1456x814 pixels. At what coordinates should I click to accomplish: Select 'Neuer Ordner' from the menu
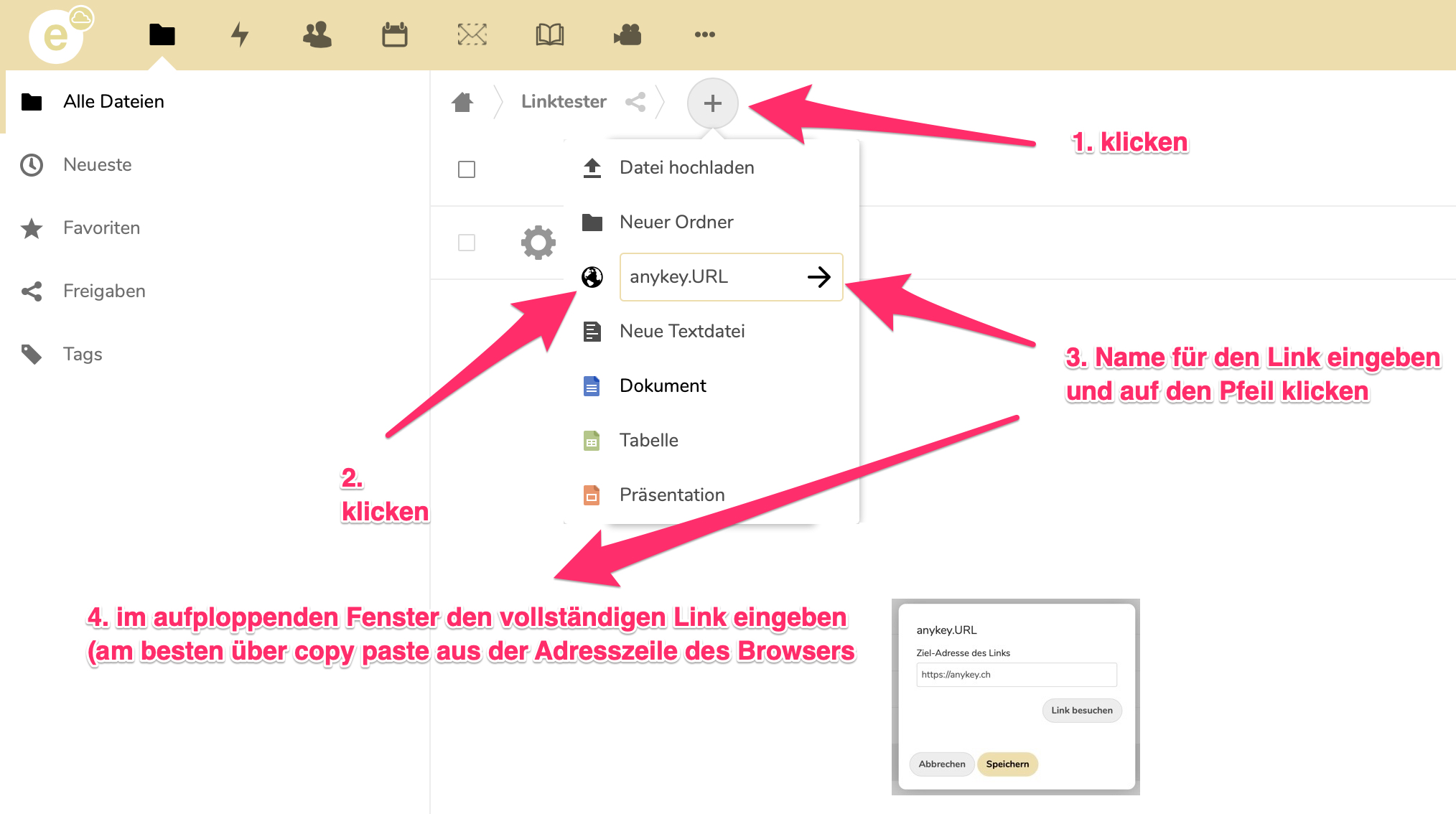pyautogui.click(x=676, y=222)
